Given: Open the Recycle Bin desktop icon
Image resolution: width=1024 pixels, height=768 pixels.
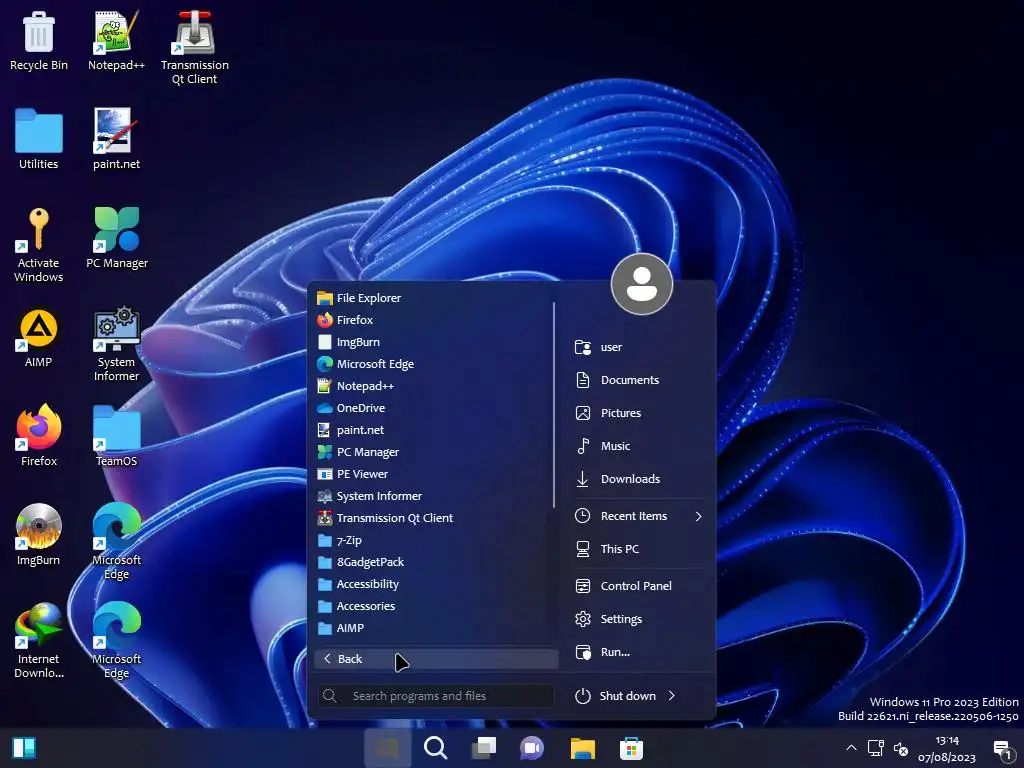Looking at the screenshot, I should point(39,40).
